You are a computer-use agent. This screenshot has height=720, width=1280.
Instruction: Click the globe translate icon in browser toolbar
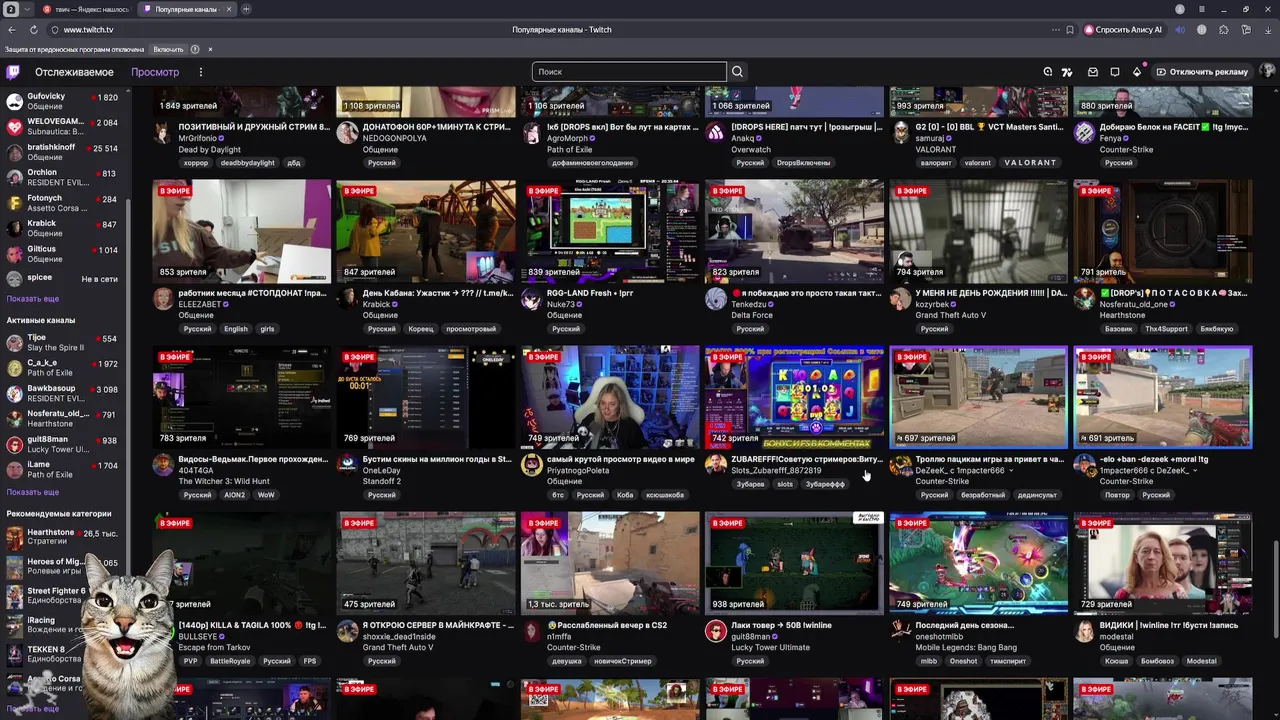coord(1202,30)
